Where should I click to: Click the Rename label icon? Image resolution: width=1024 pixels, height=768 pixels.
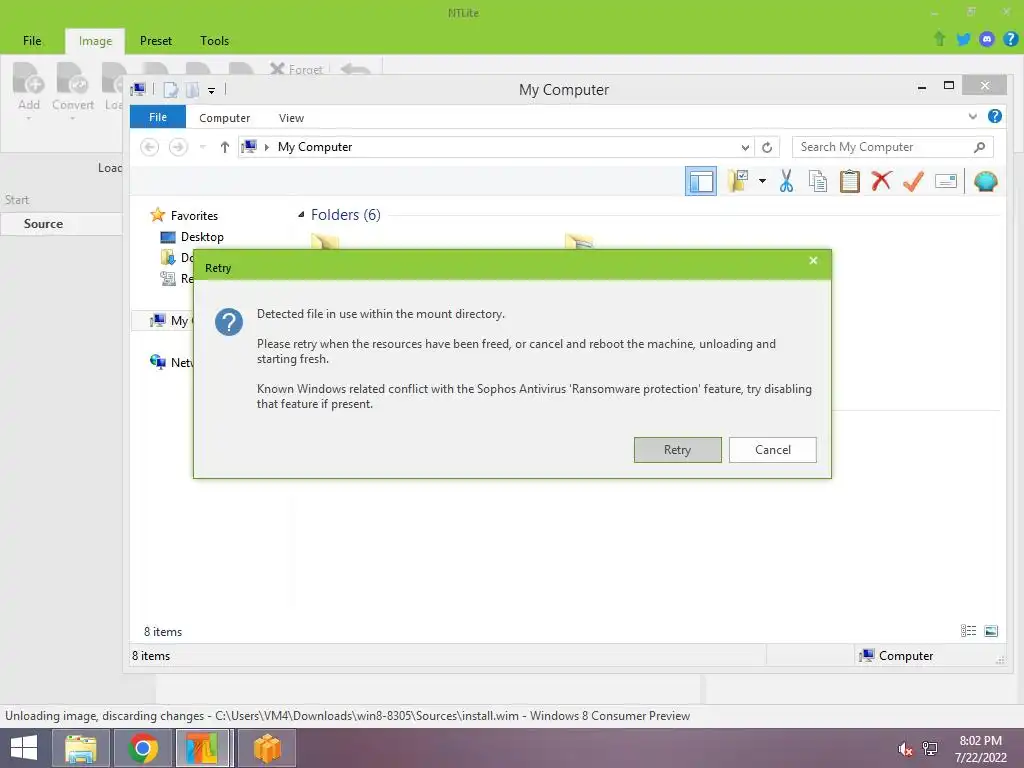click(946, 181)
